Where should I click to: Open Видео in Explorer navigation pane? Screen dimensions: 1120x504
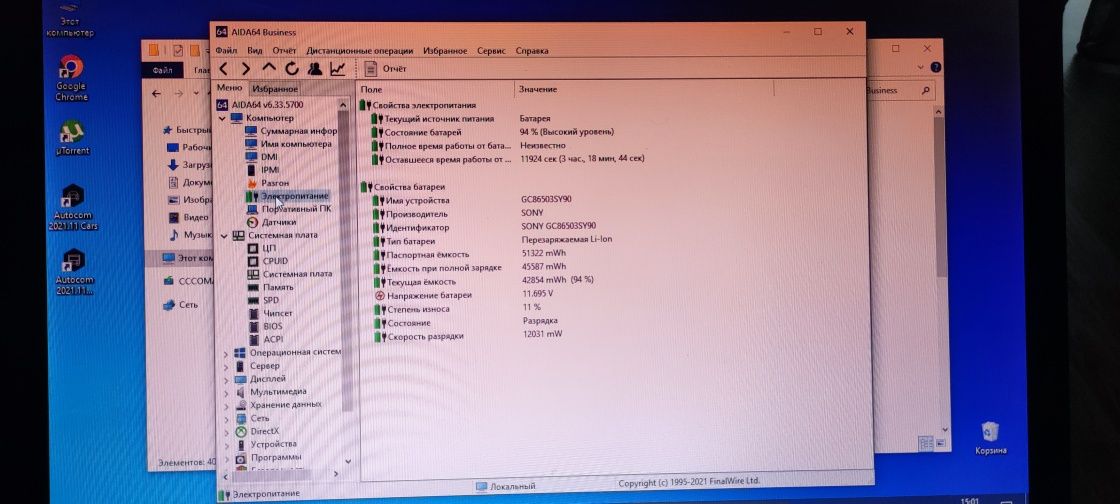pos(189,217)
